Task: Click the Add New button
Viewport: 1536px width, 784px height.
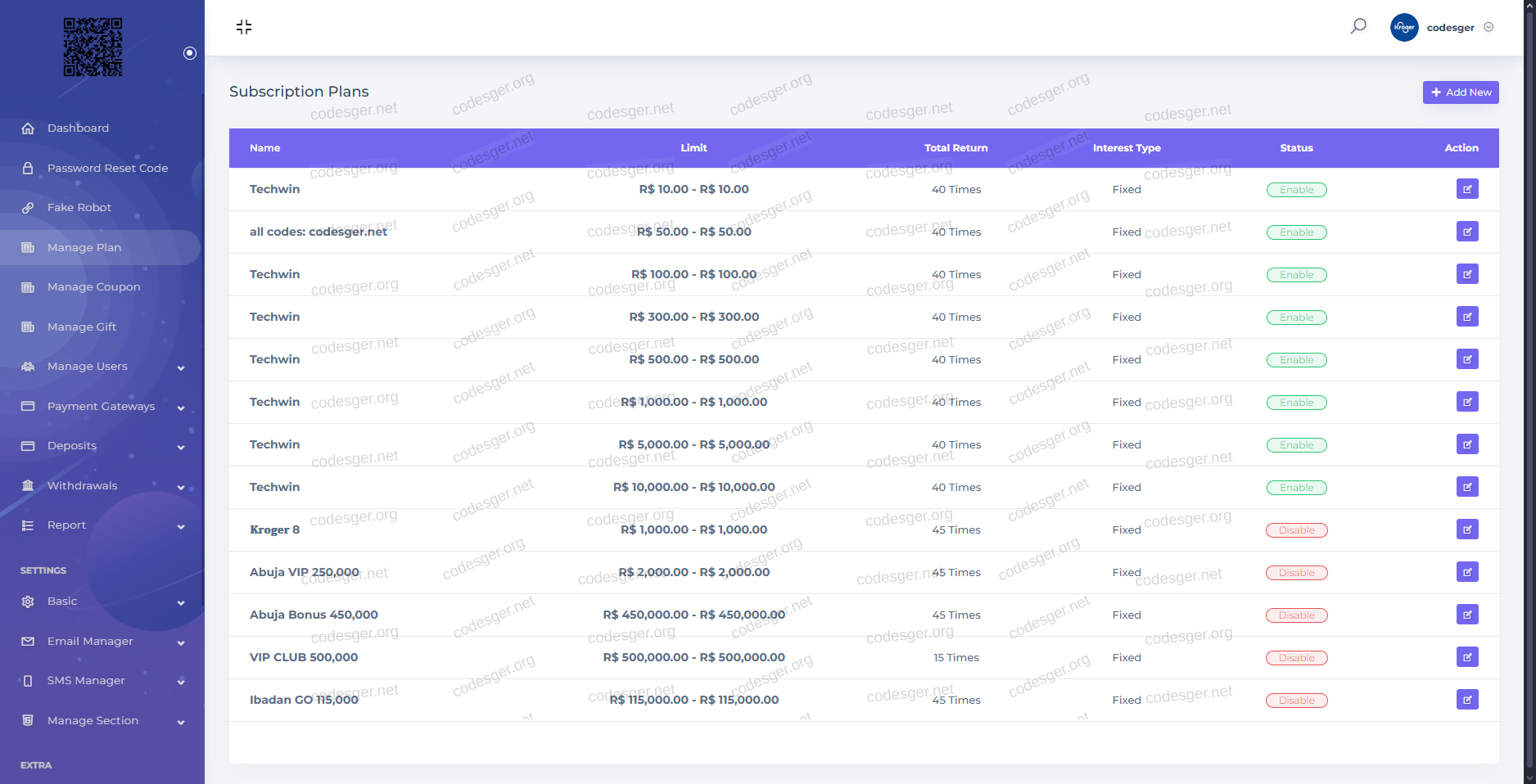Action: pos(1461,92)
